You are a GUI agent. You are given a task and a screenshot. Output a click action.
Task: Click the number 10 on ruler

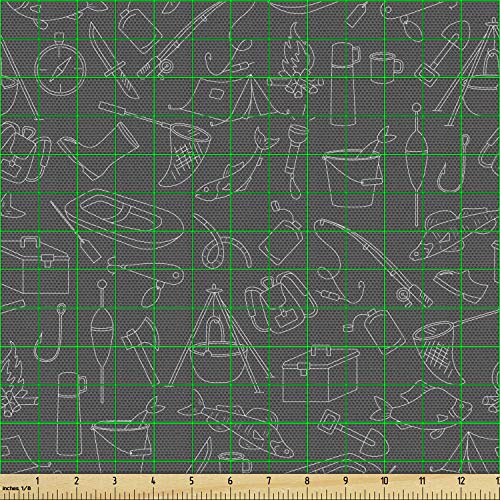click(384, 481)
